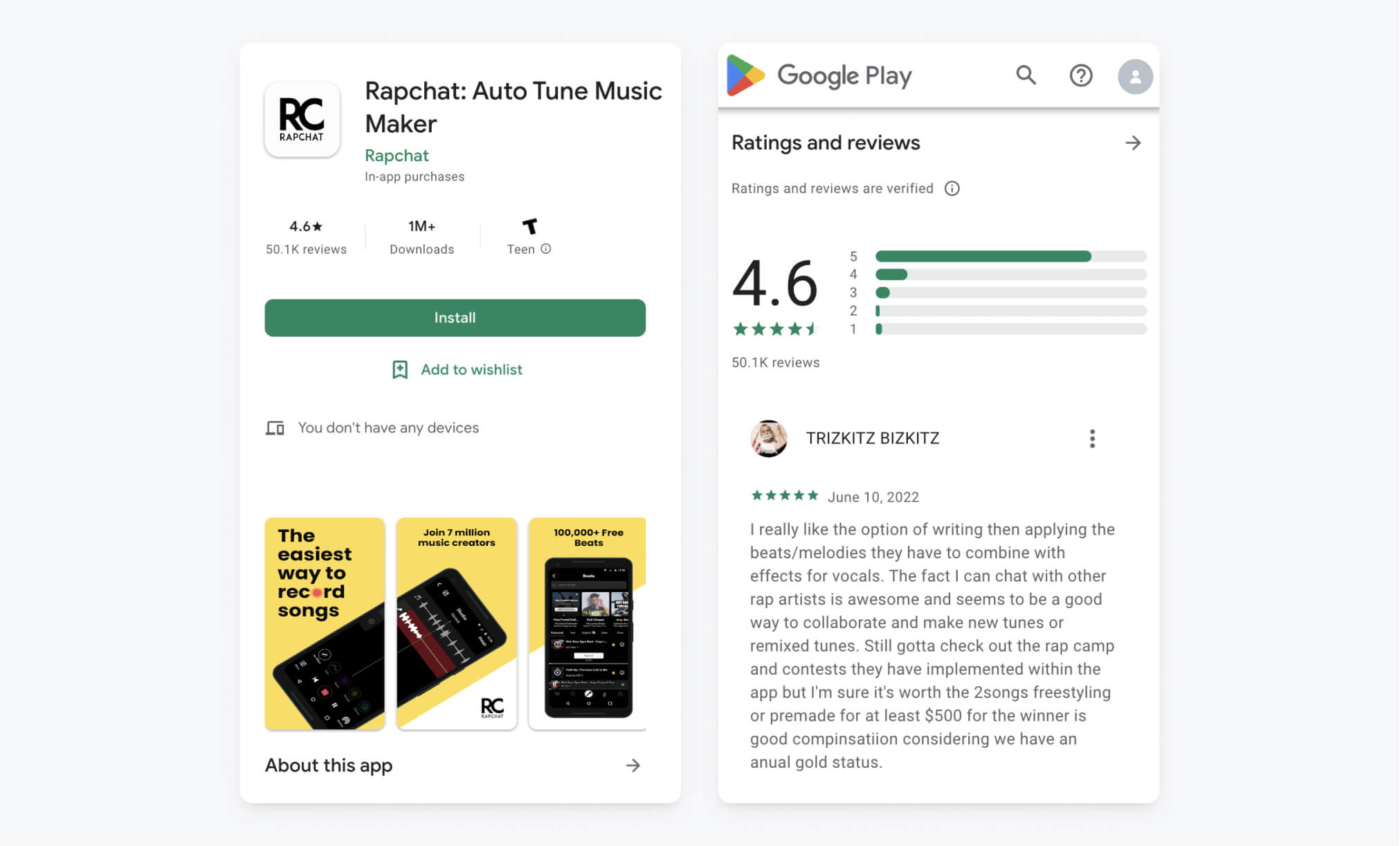
Task: Click the three-dot menu on the review
Action: click(1092, 438)
